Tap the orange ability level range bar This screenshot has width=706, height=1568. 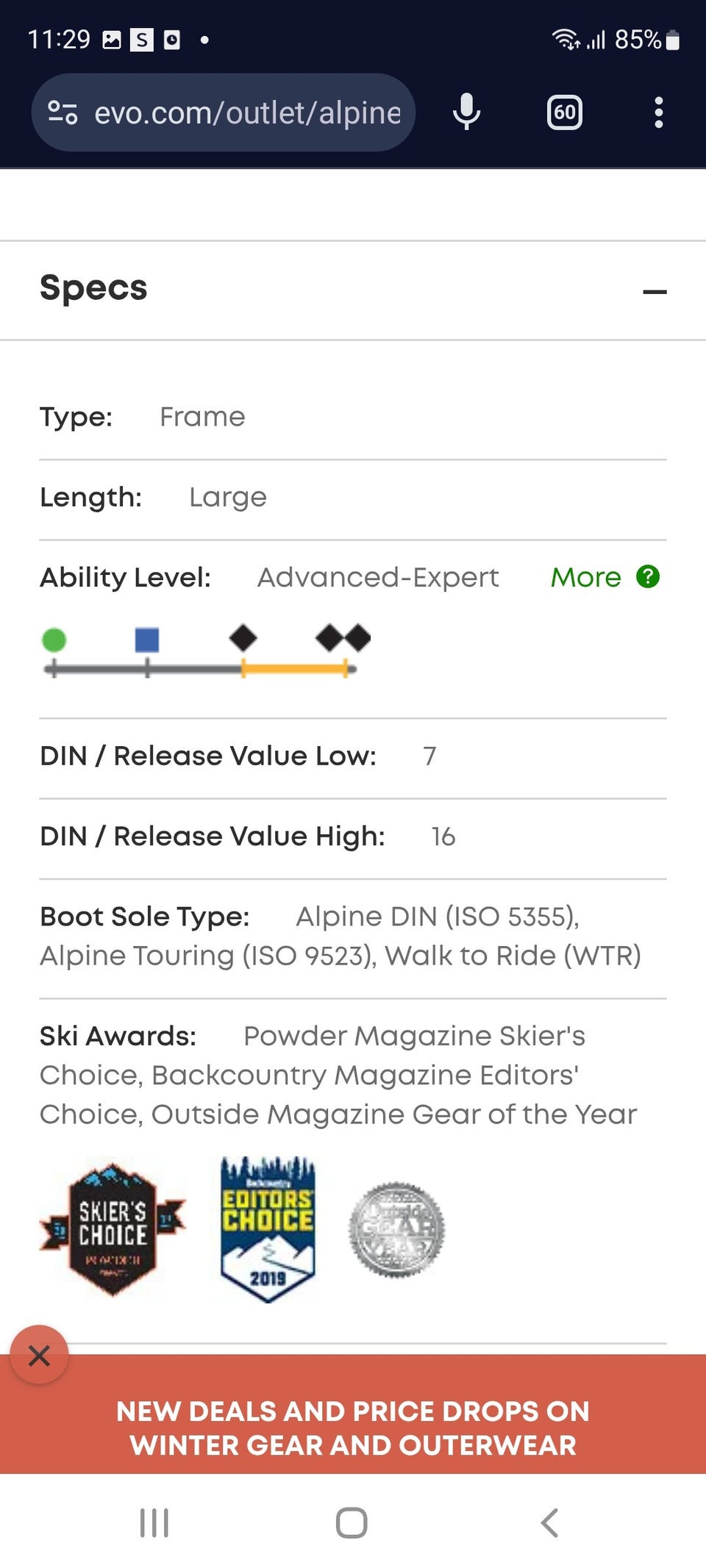pos(294,669)
